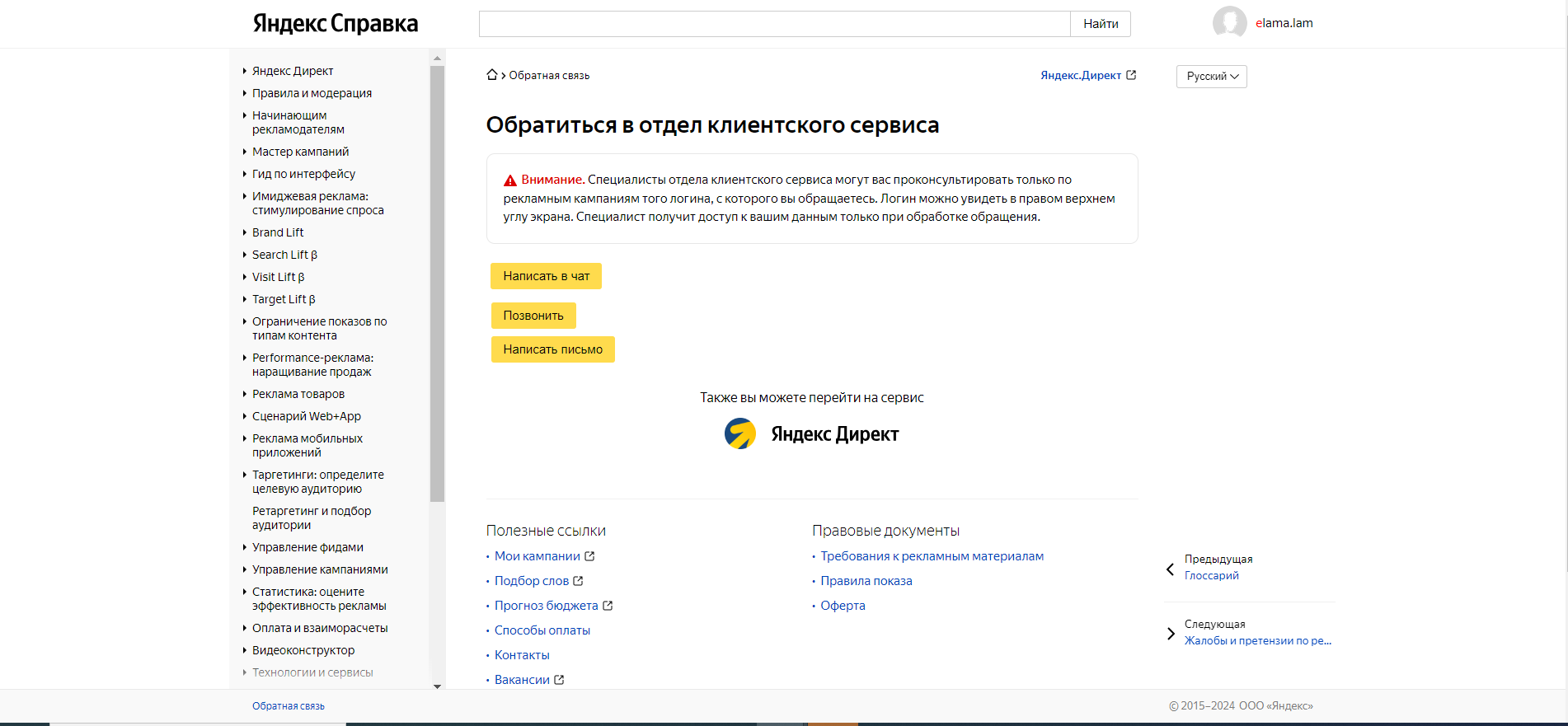Open Реклама мобильных приложений item
Viewport: 1568px width, 726px height.
click(x=307, y=446)
